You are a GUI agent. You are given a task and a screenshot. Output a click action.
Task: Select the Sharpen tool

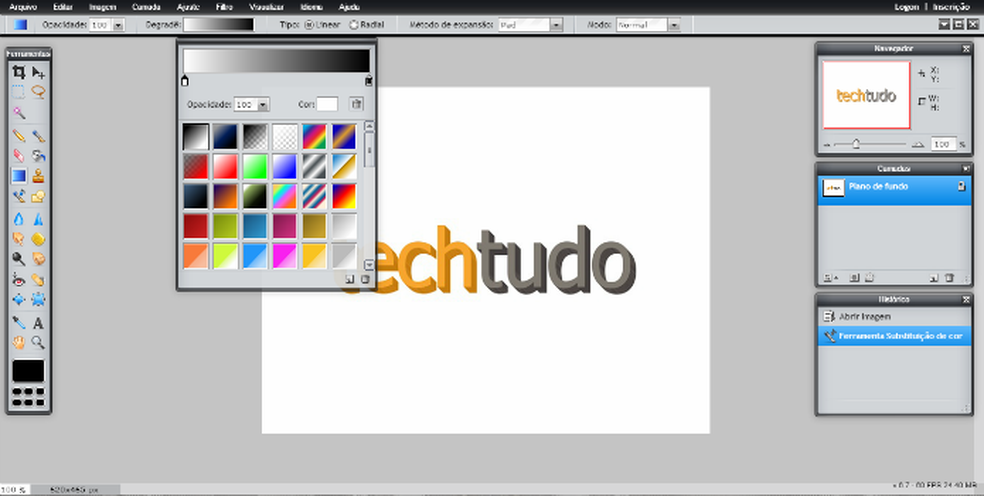point(38,218)
